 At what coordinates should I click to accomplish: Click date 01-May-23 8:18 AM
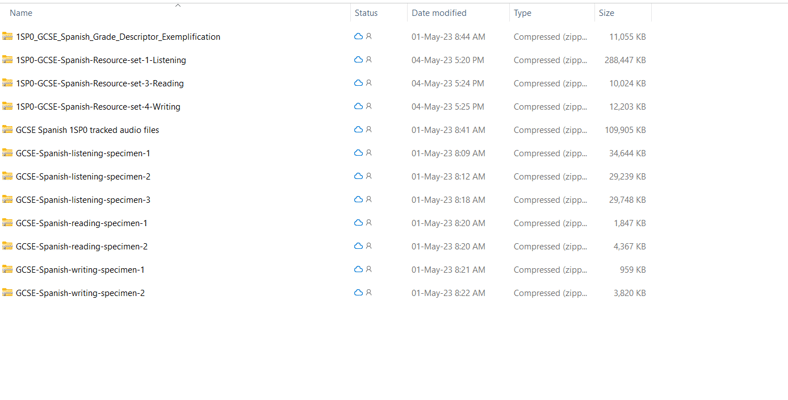tap(448, 199)
